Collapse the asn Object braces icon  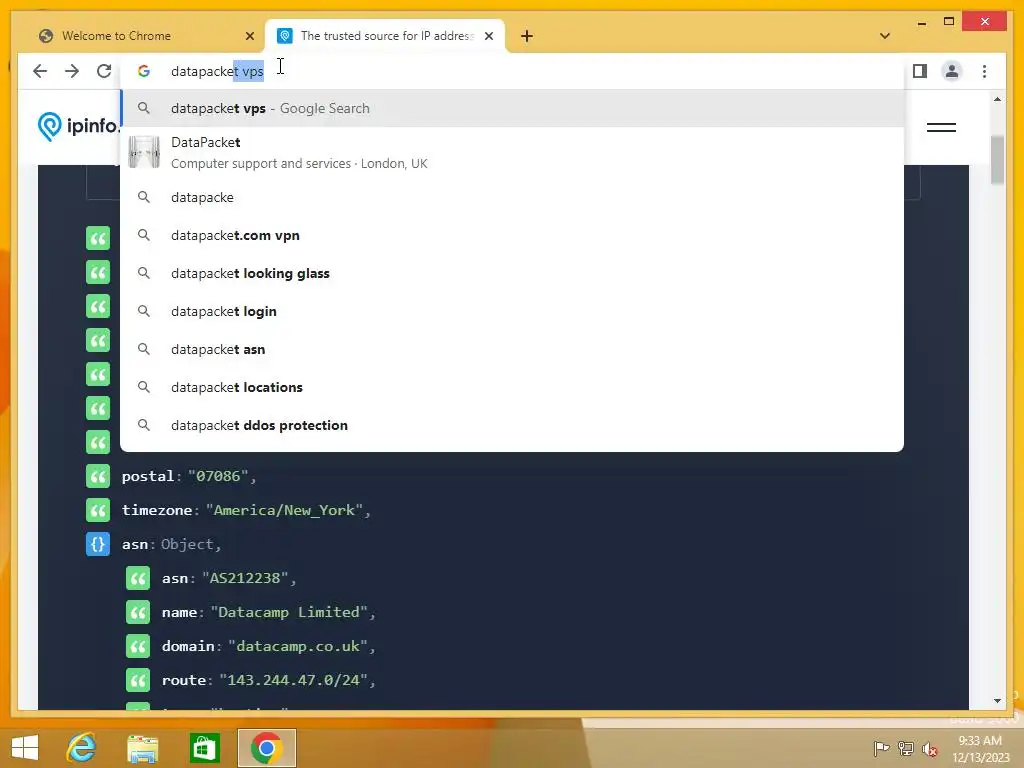point(98,544)
